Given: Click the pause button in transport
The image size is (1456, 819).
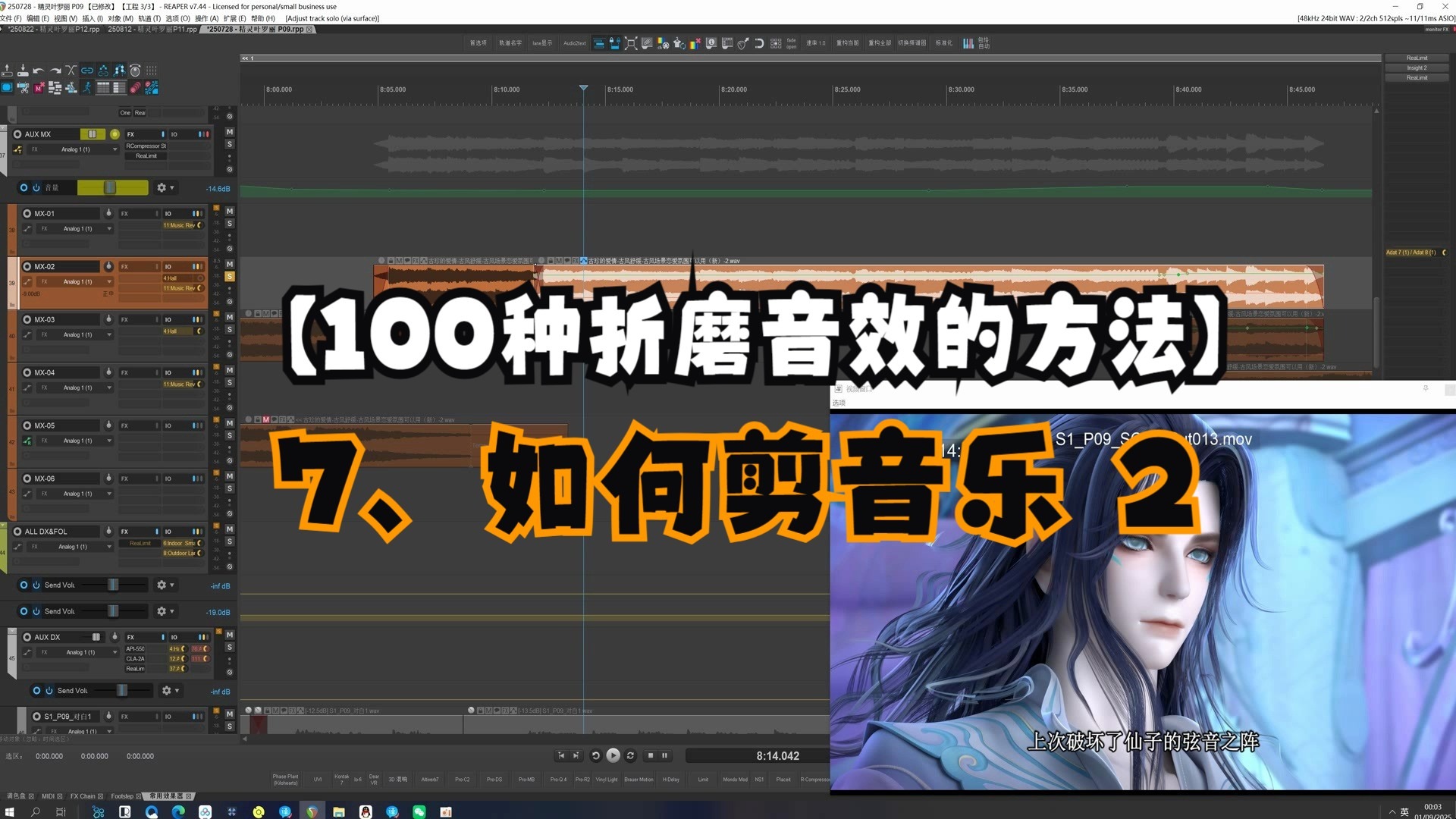Looking at the screenshot, I should pyautogui.click(x=664, y=755).
